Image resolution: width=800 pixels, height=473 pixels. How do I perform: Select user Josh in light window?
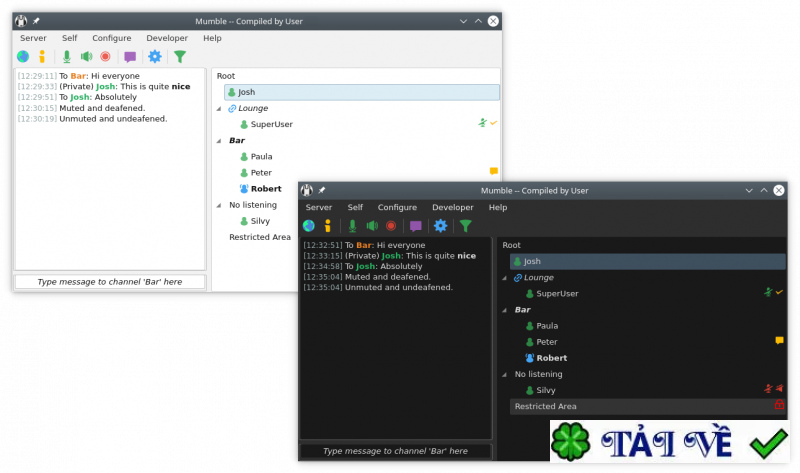click(x=362, y=92)
